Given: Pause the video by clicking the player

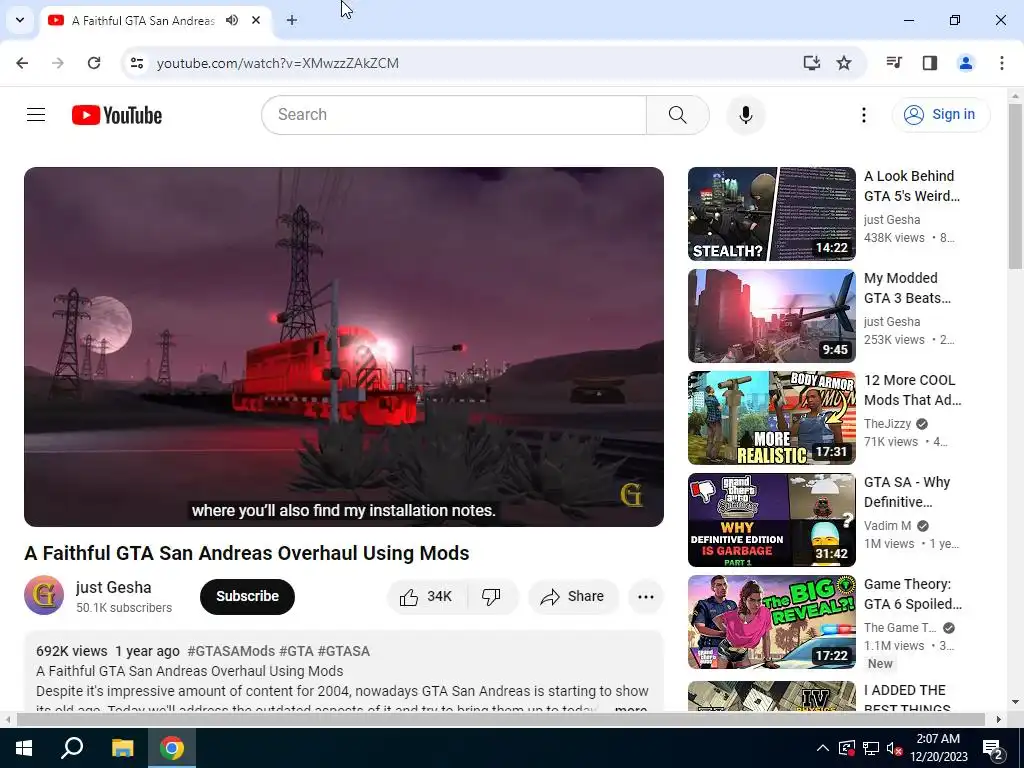Looking at the screenshot, I should tap(344, 346).
